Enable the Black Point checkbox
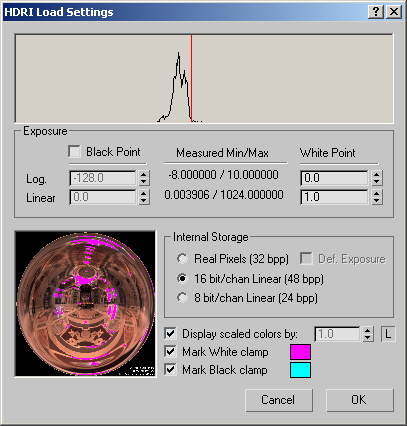407x426 pixels. tap(74, 151)
